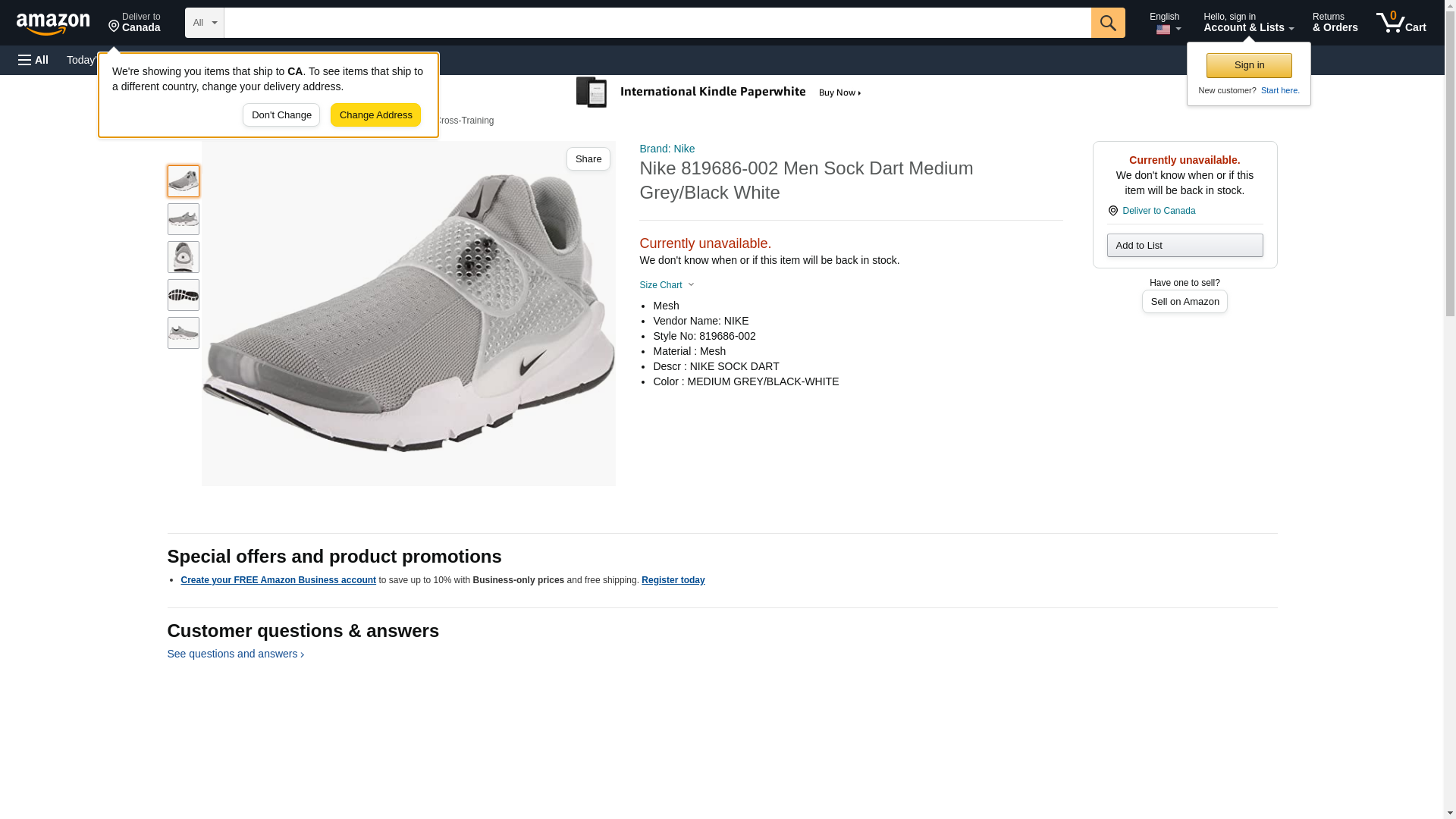
Task: Open the All hamburger menu
Action: point(33,60)
